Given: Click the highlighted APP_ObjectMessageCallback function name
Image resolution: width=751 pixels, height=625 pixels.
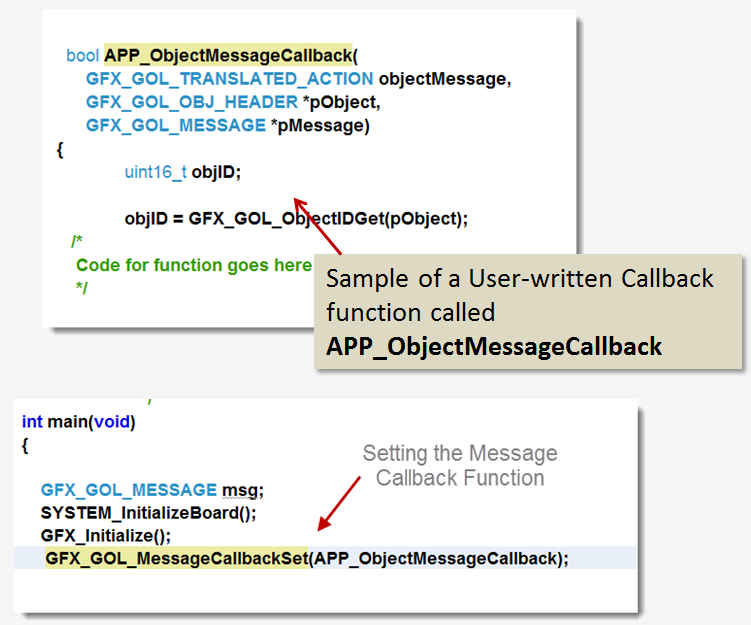Looking at the screenshot, I should click(229, 55).
